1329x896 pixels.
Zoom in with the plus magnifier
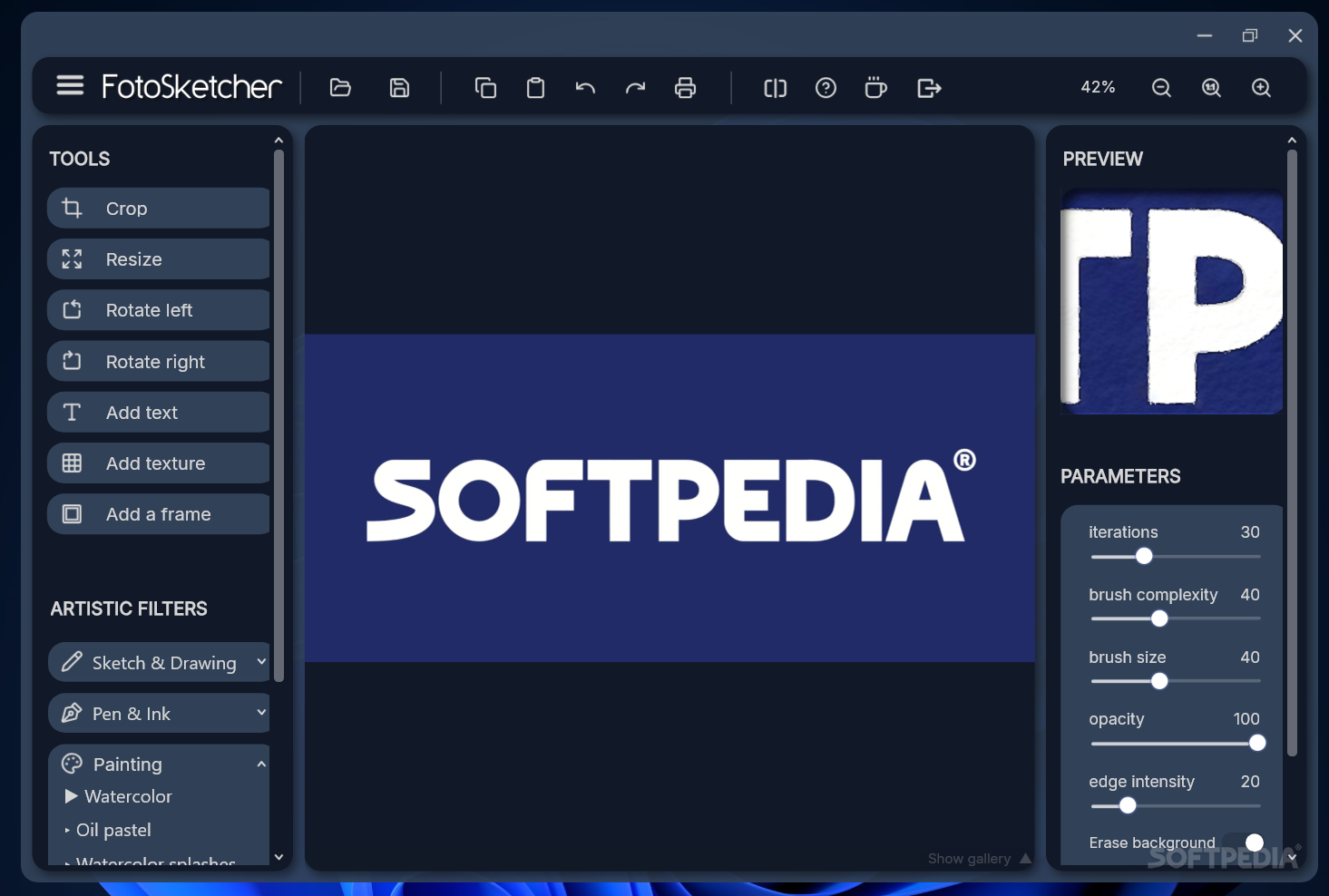point(1261,88)
